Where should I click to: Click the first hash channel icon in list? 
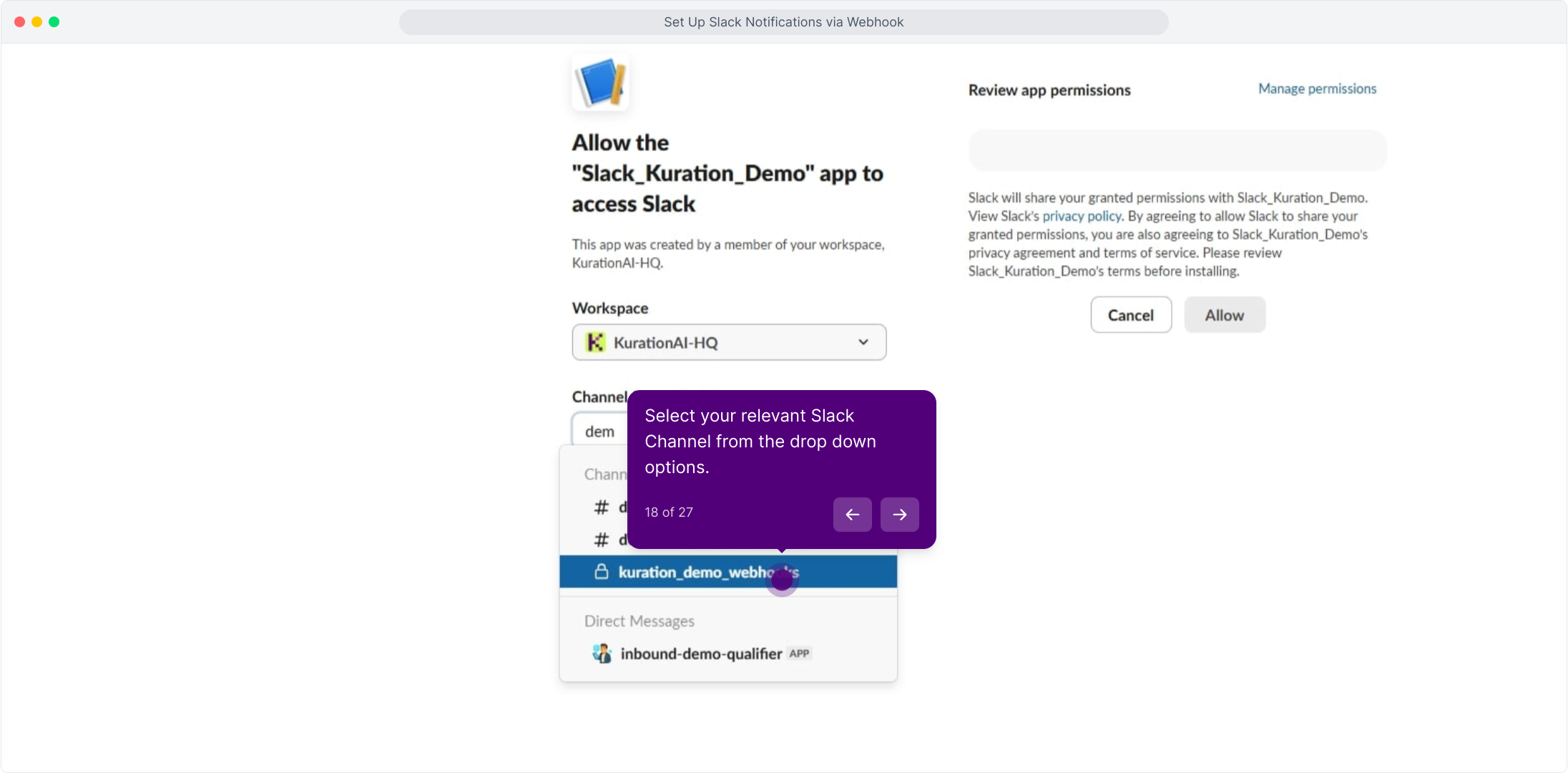pyautogui.click(x=602, y=507)
